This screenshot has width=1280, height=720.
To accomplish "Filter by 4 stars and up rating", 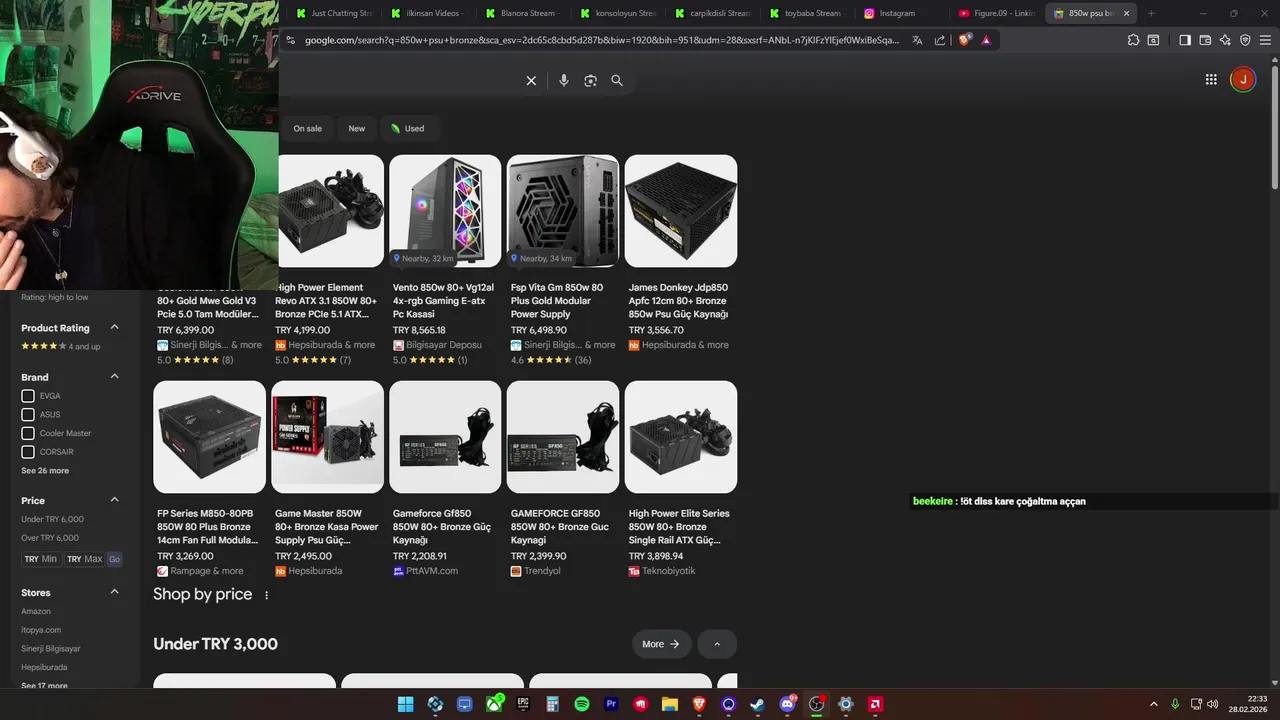I will 61,346.
